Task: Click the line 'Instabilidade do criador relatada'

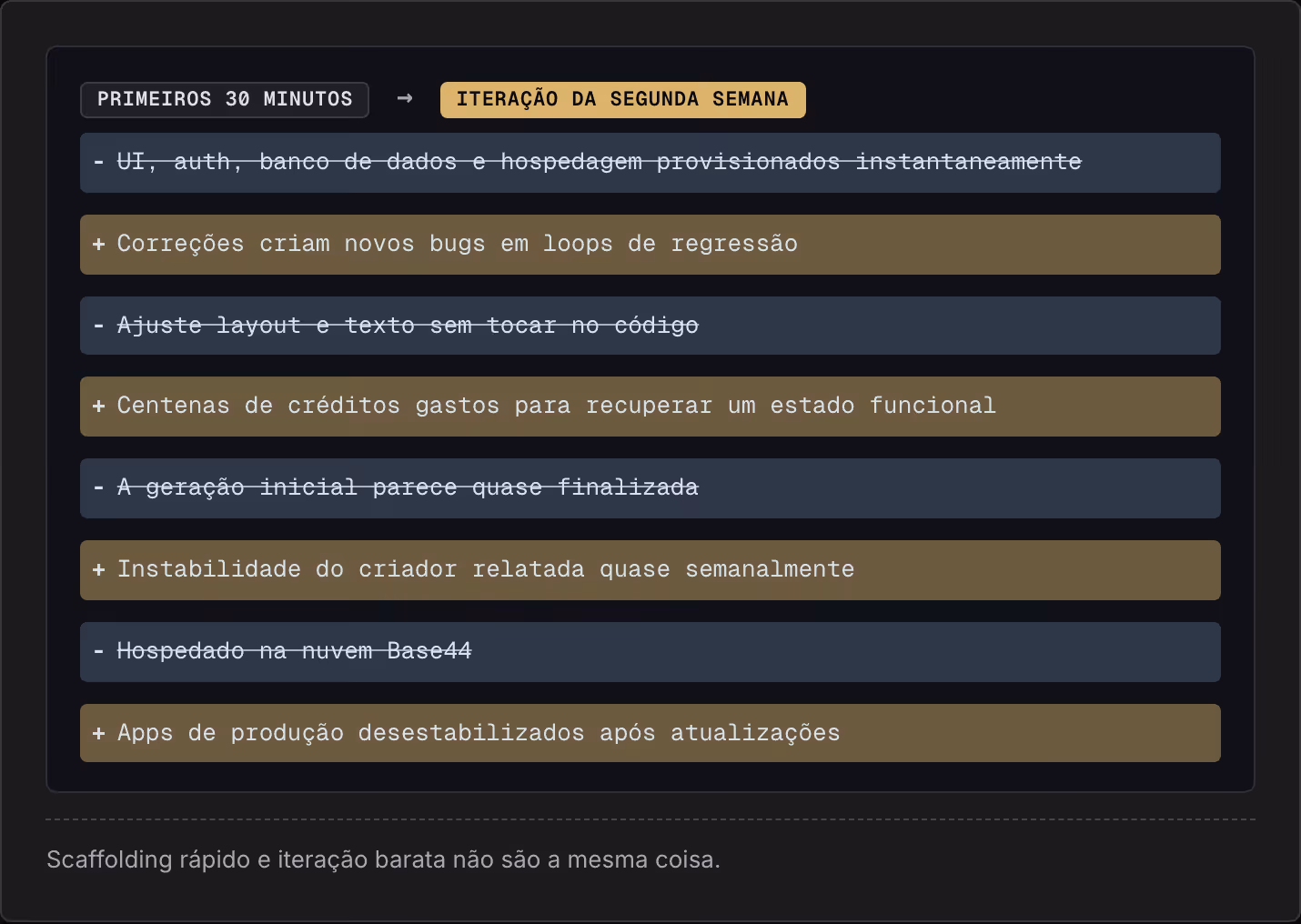Action: (650, 570)
